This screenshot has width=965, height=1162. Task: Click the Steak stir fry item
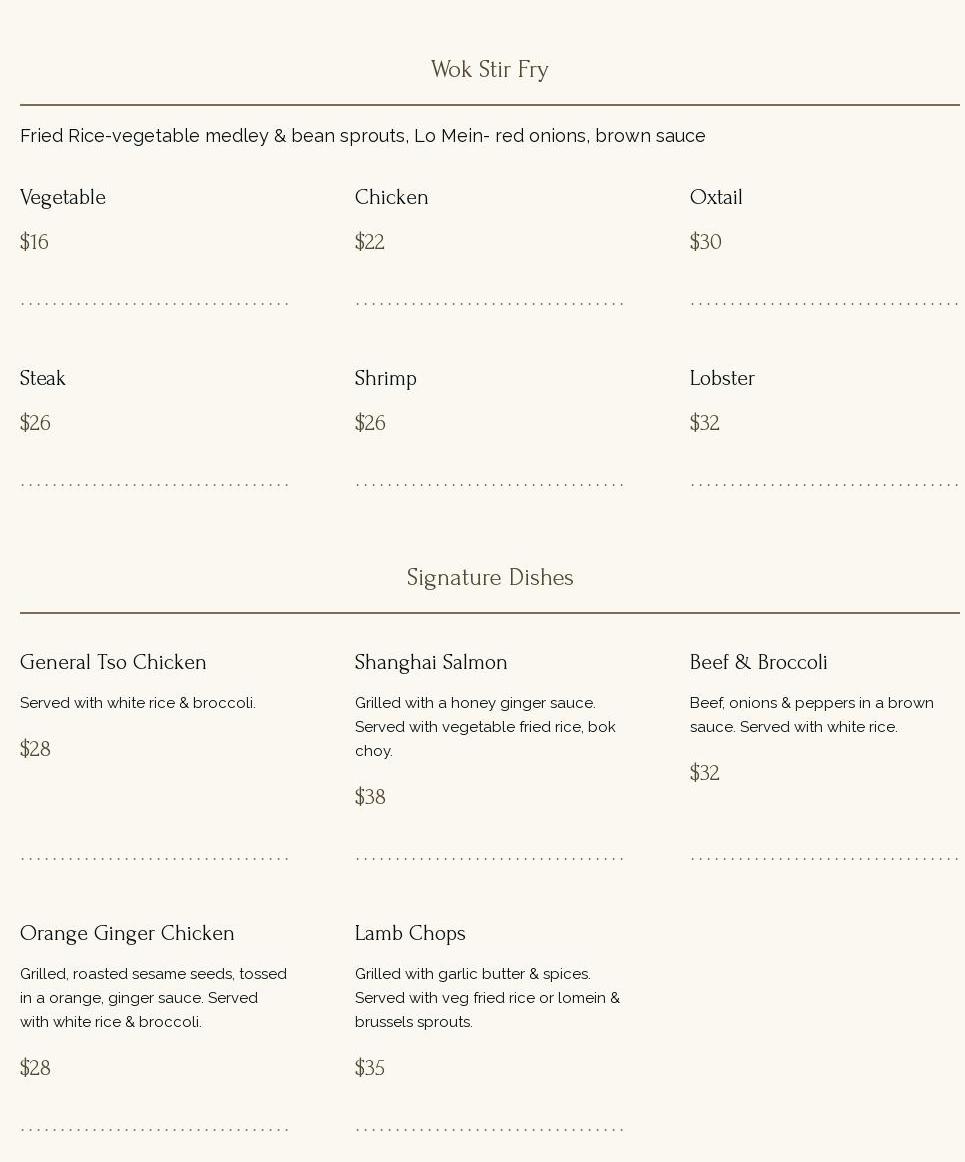[43, 379]
